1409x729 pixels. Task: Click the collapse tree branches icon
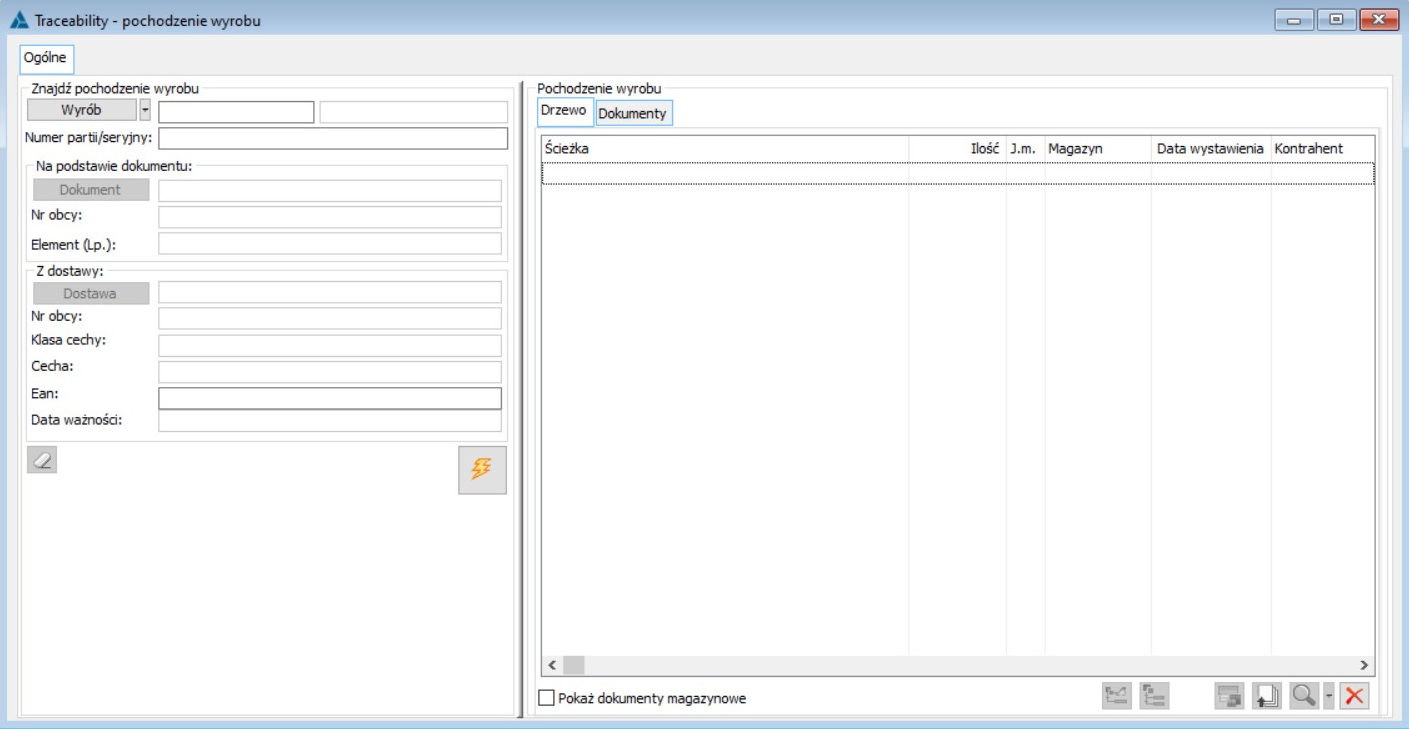(1116, 696)
